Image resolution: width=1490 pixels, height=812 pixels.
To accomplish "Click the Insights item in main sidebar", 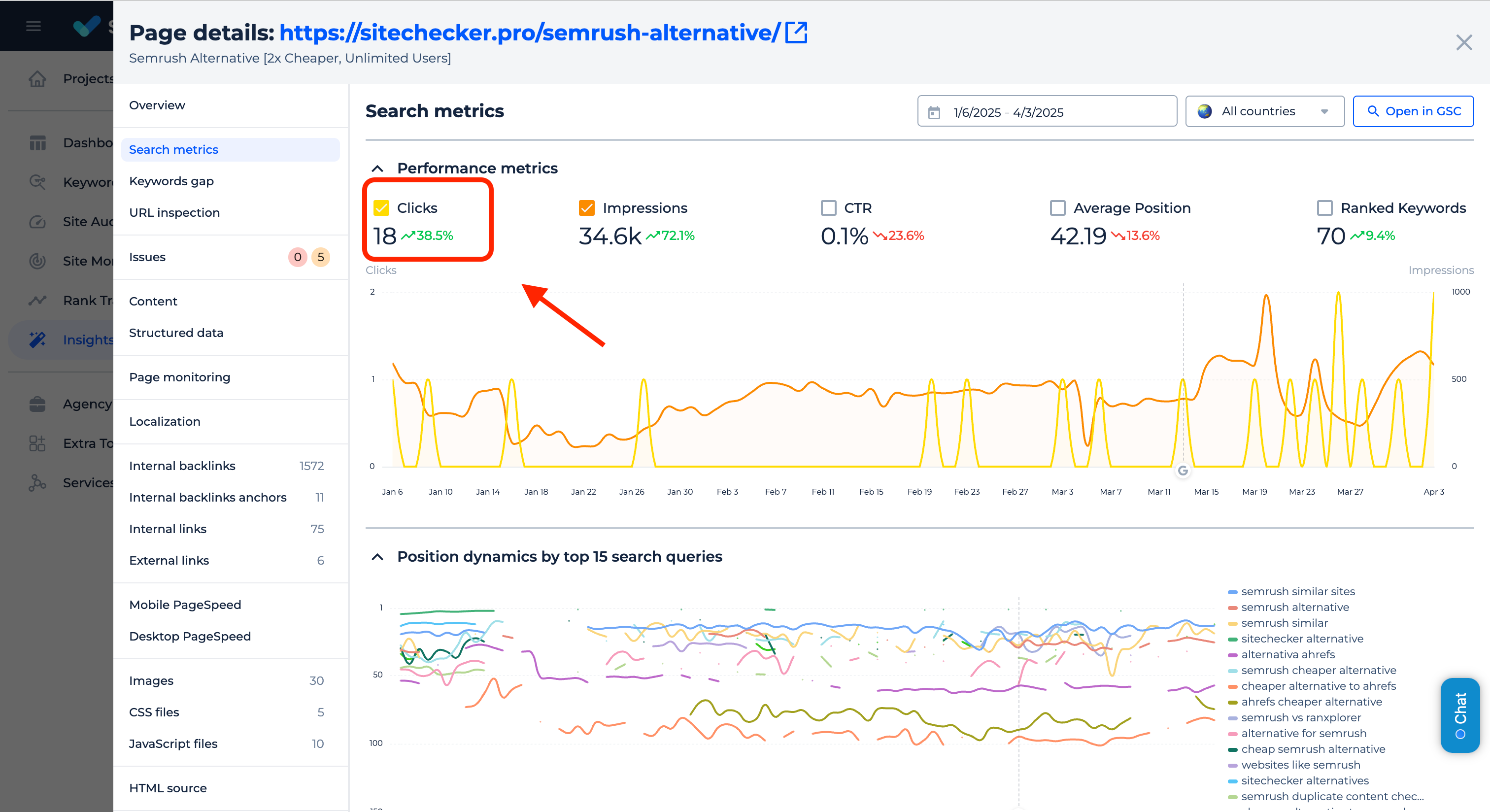I will (x=61, y=339).
